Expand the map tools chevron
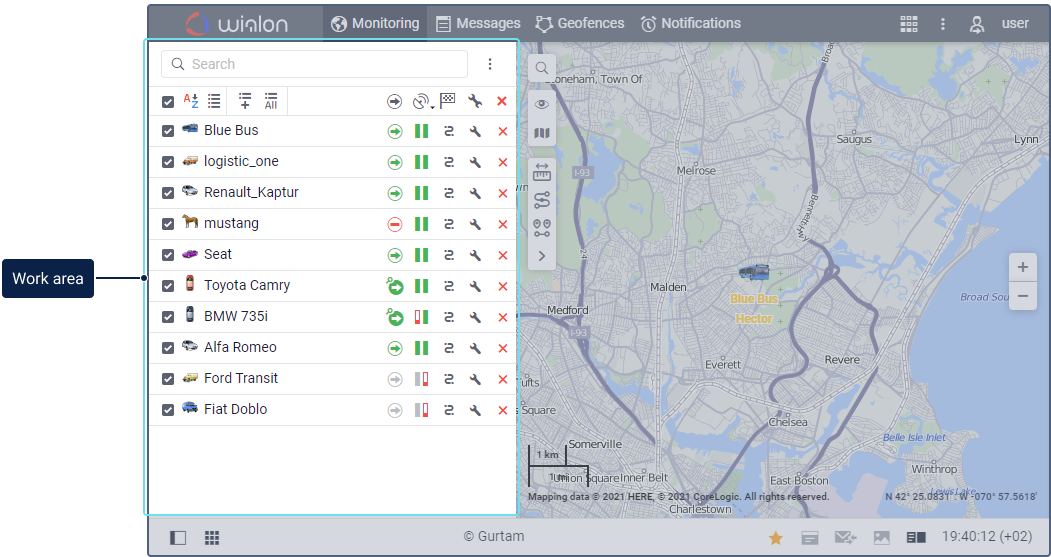The image size is (1051, 557). pyautogui.click(x=542, y=256)
